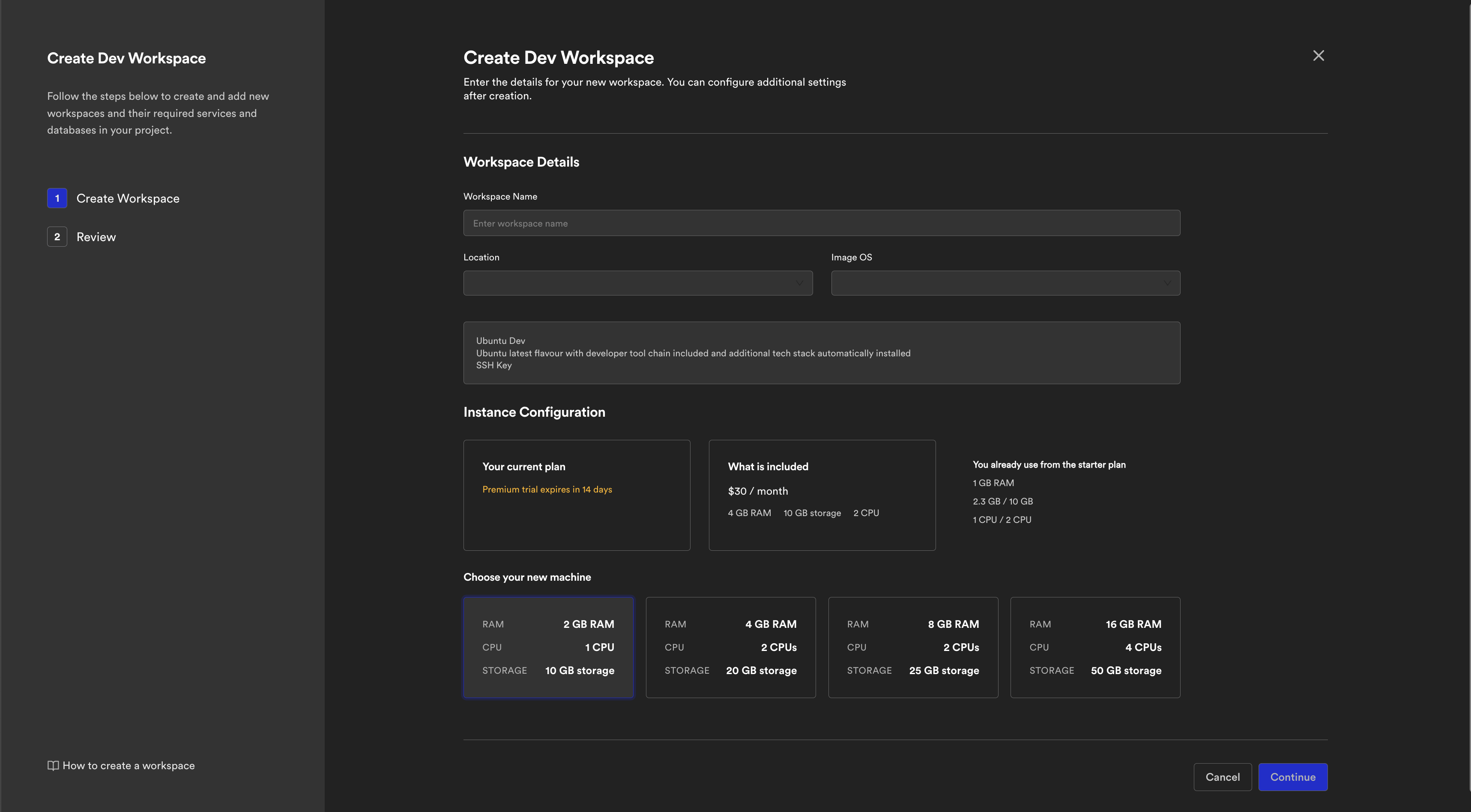The image size is (1471, 812).
Task: Click the Cancel button
Action: click(1222, 777)
